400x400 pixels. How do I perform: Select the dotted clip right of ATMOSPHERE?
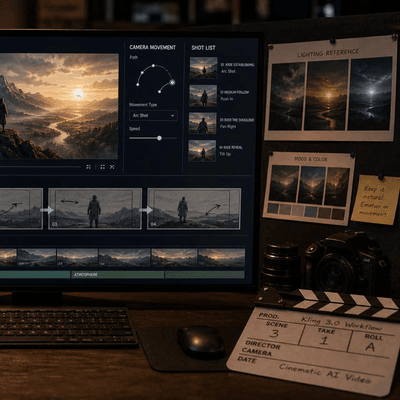(205, 275)
